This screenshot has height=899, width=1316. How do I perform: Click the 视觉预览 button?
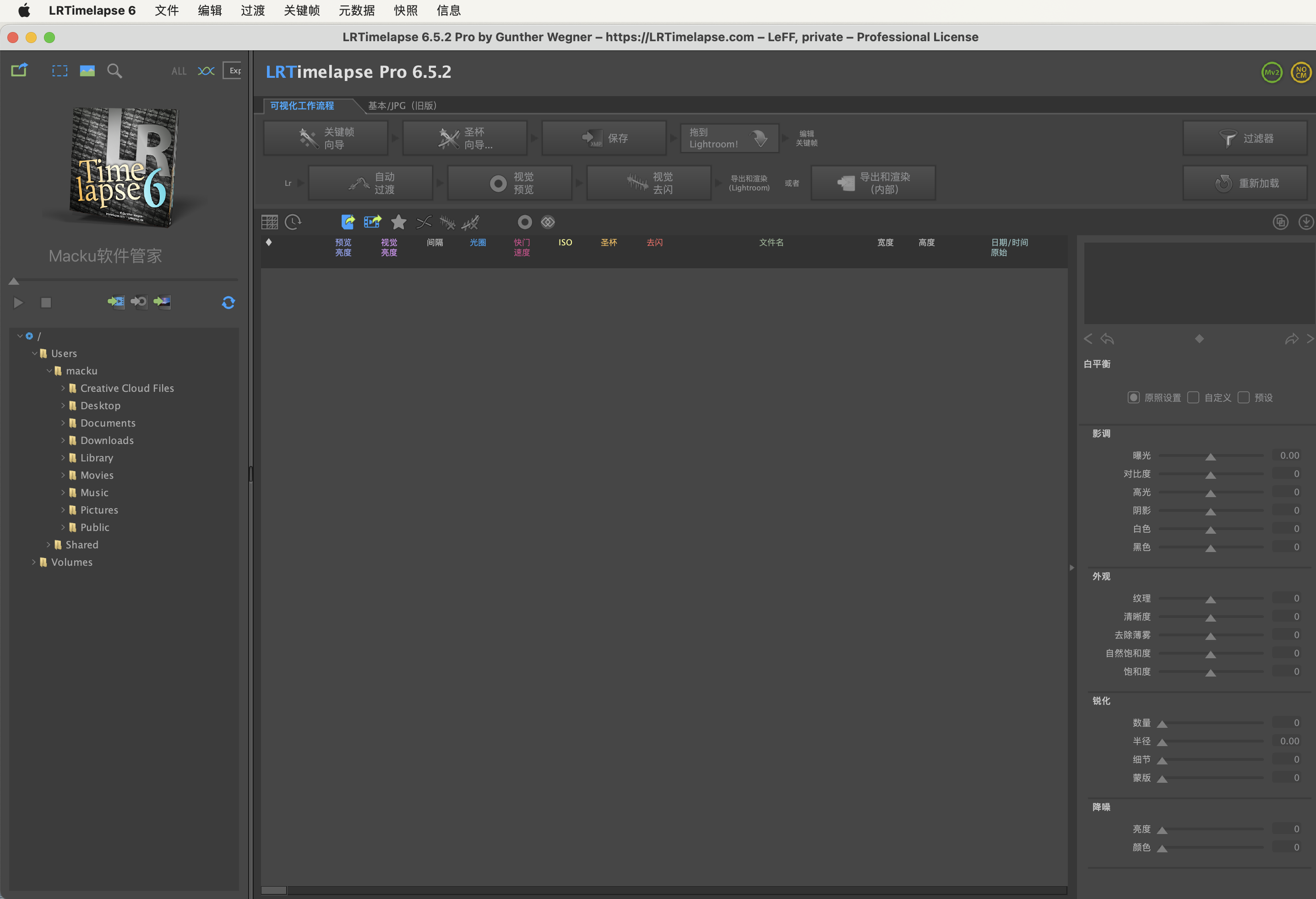click(510, 183)
